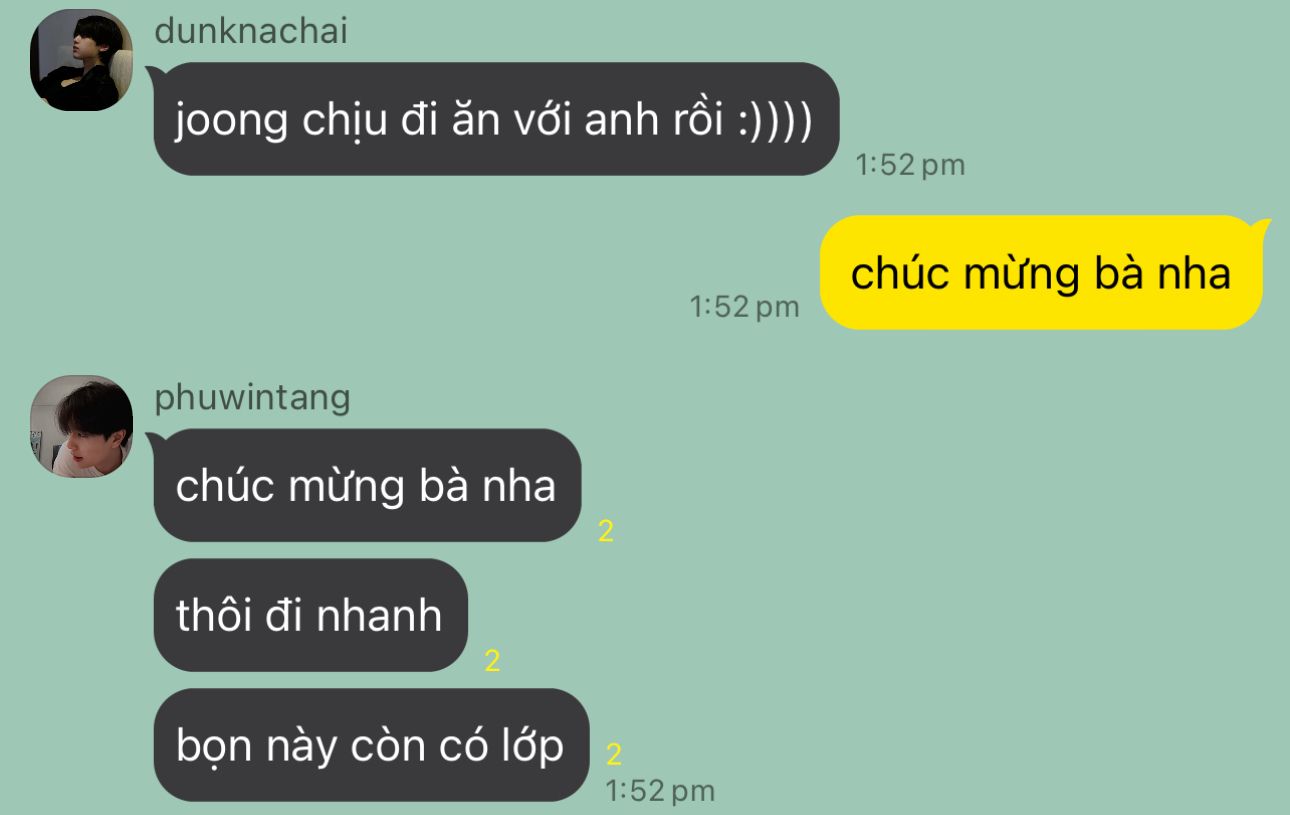
Task: Click the timestamp below 'bọn này còn có lớp'
Action: [x=661, y=791]
